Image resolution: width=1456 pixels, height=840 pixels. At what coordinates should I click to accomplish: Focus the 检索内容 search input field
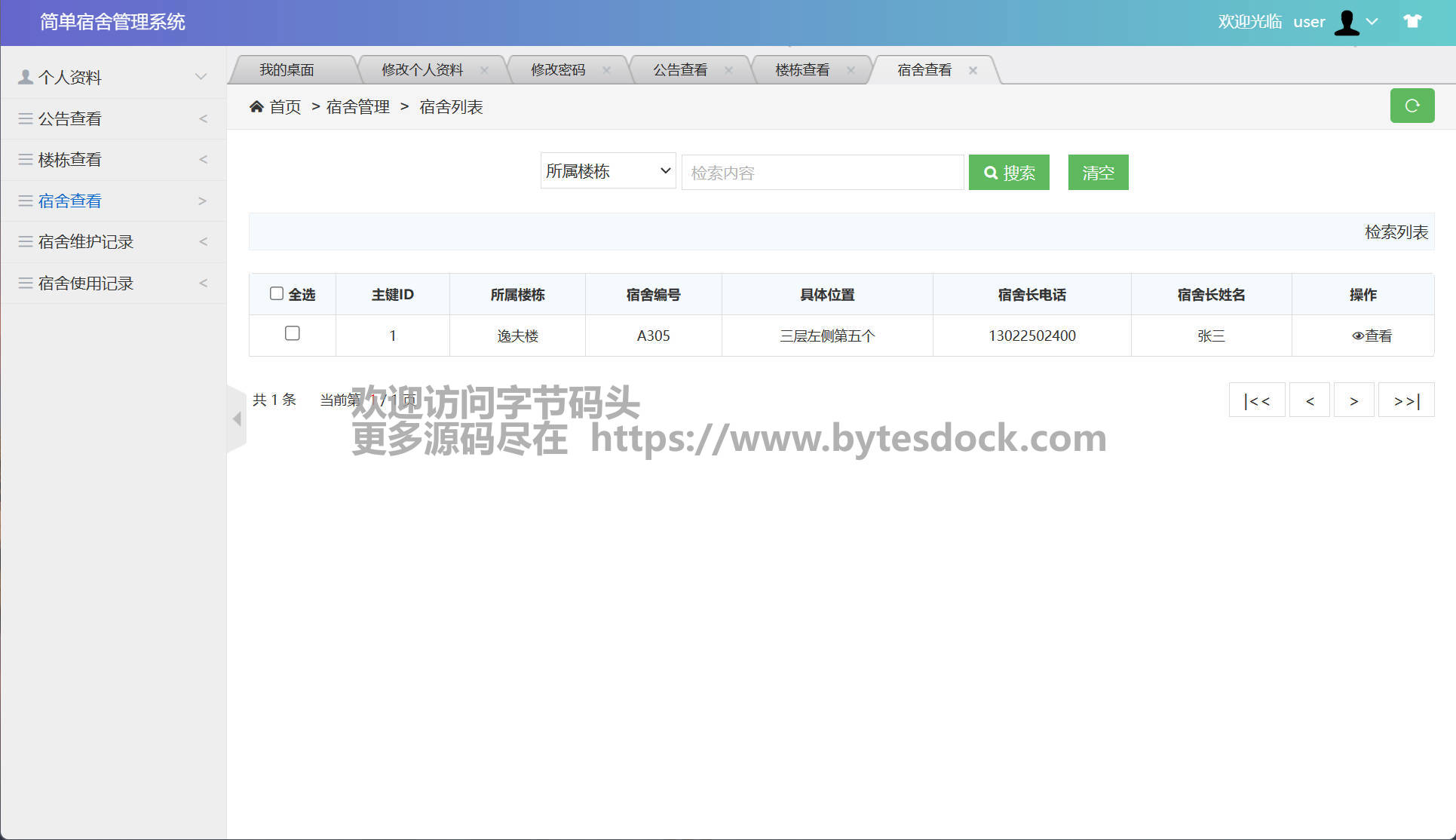pos(822,173)
